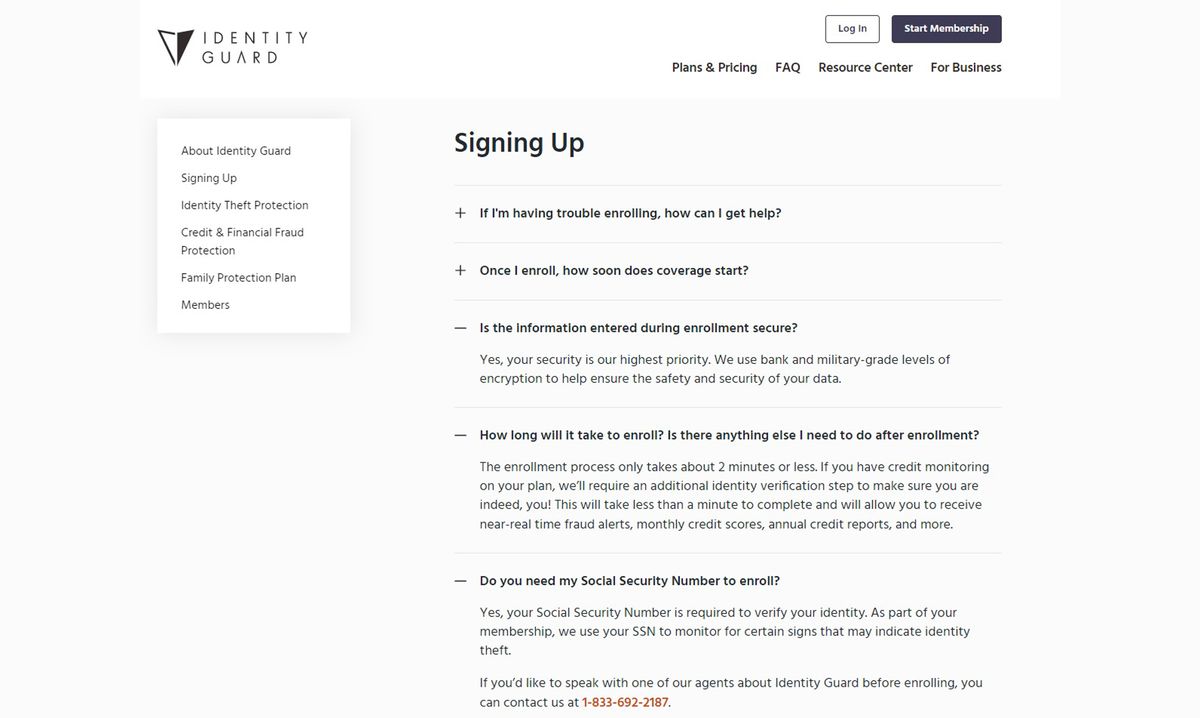Jump to Family Protection Plan section
Image resolution: width=1200 pixels, height=718 pixels.
[238, 278]
